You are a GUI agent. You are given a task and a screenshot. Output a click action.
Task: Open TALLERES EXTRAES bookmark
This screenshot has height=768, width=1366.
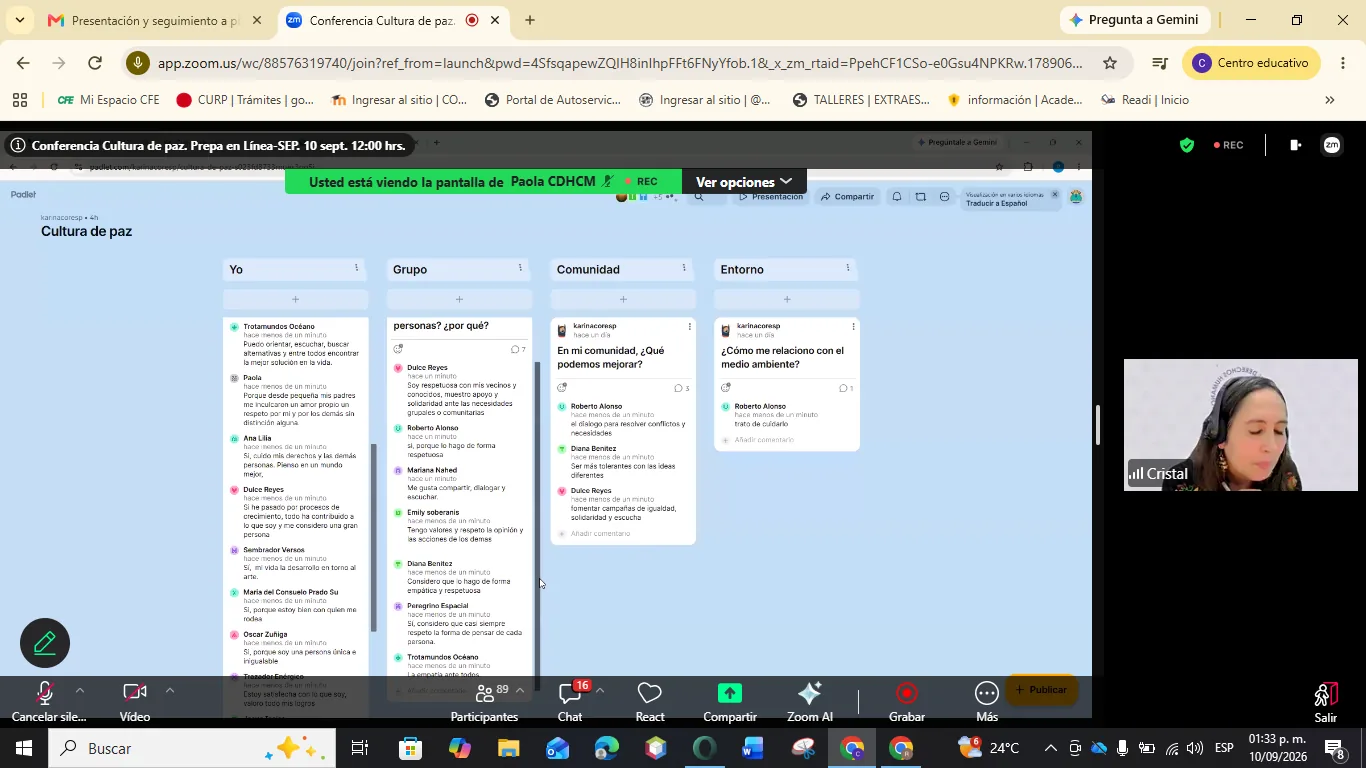[861, 100]
